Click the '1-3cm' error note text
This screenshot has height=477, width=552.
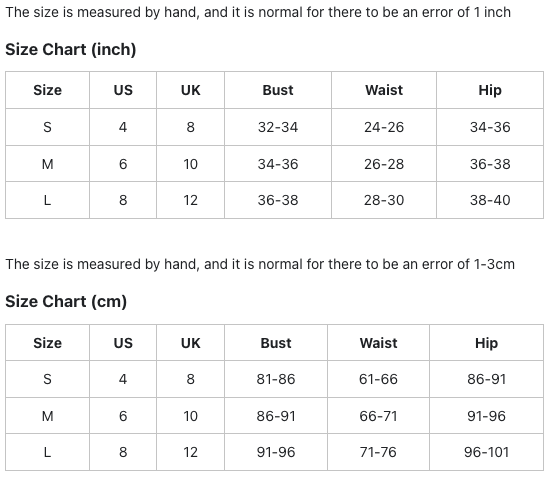click(x=494, y=264)
